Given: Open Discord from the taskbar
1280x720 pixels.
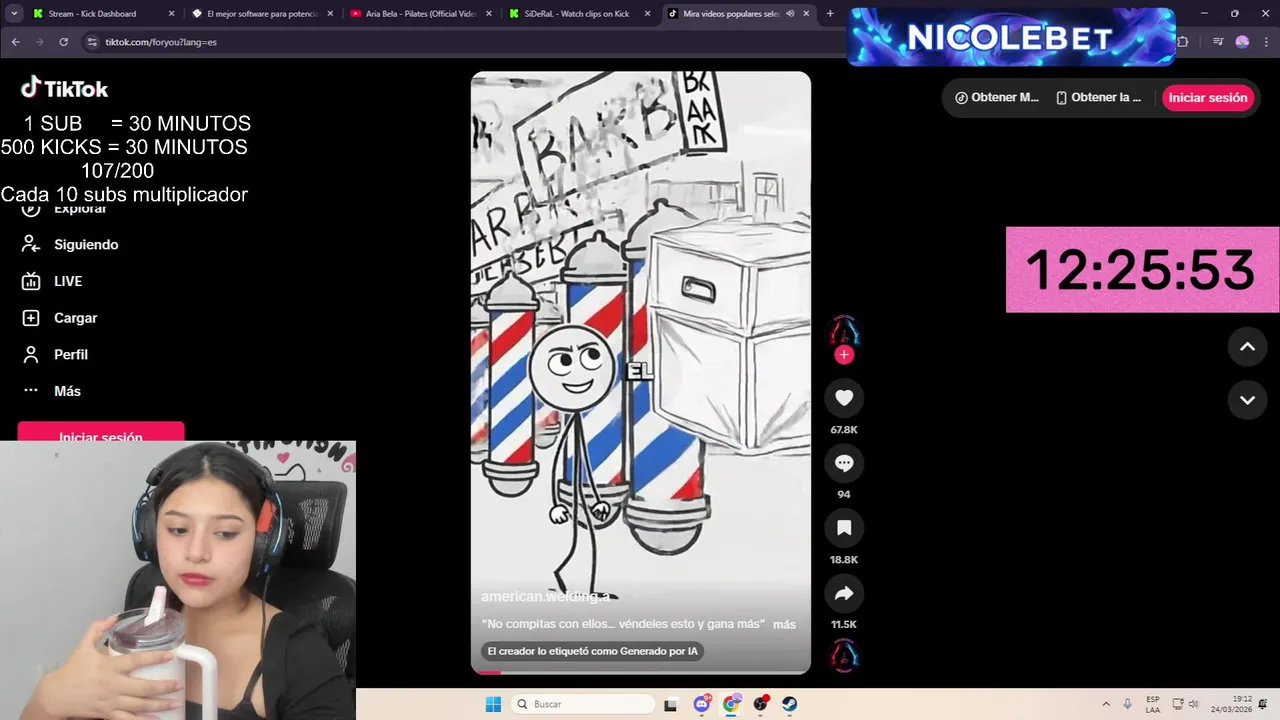Looking at the screenshot, I should coord(702,704).
